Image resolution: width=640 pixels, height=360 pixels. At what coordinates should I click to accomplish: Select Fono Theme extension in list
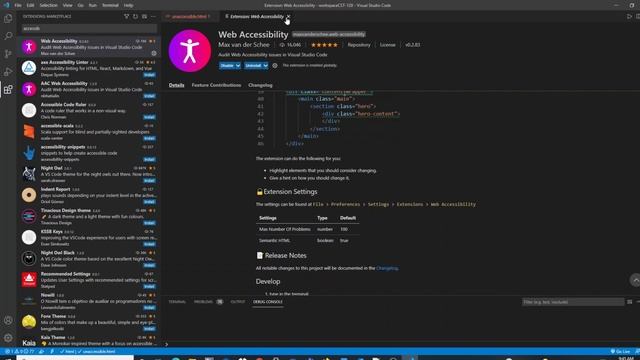point(89,322)
